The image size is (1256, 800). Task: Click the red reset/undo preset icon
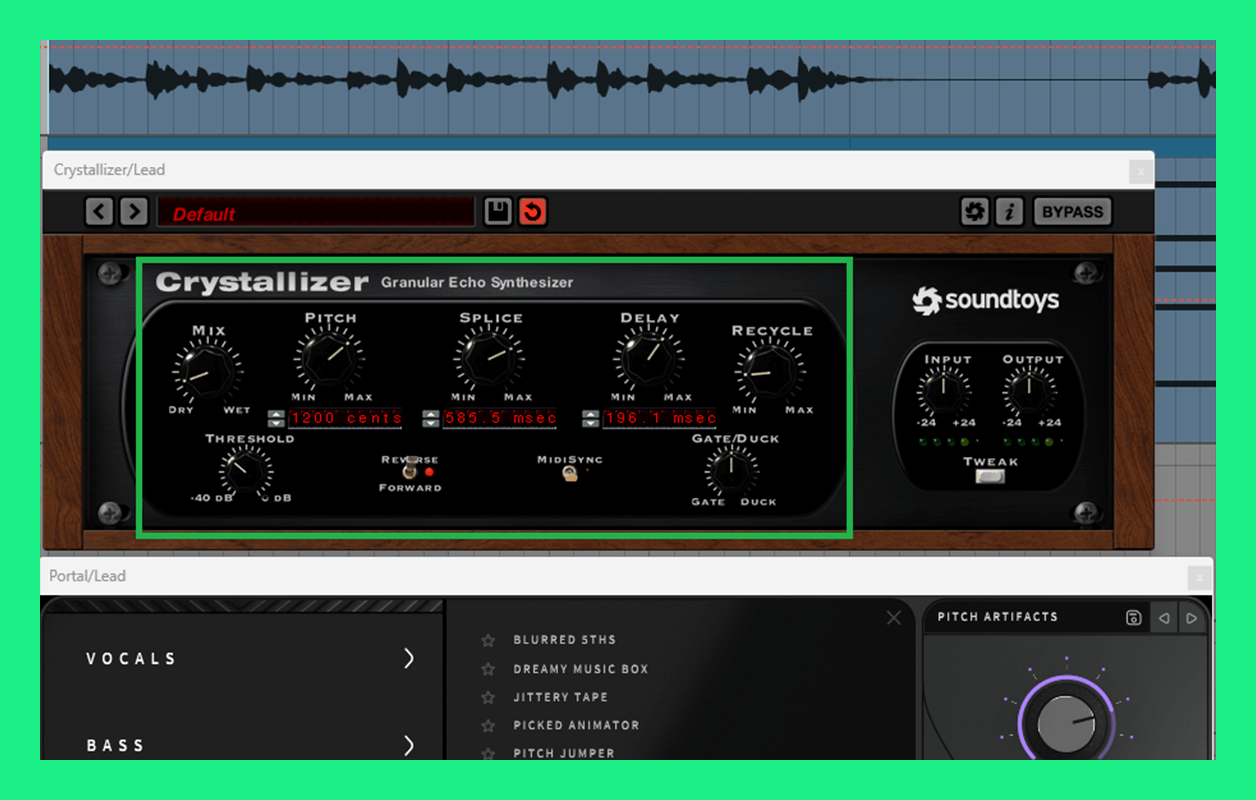tap(533, 212)
